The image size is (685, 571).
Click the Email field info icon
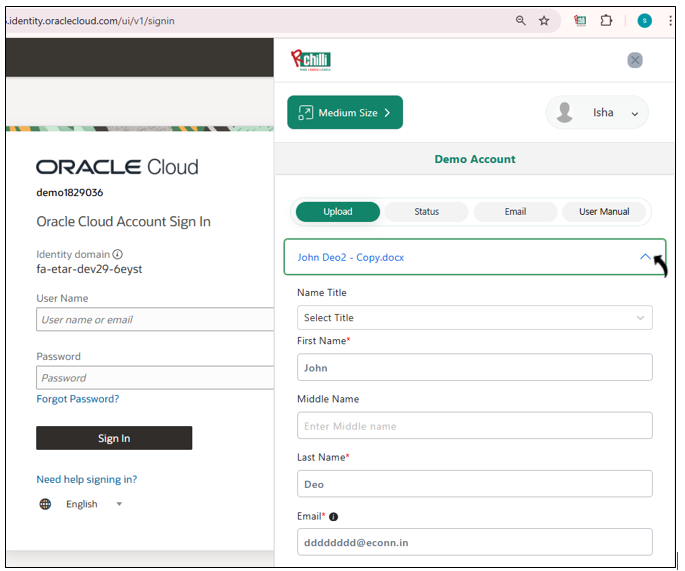pyautogui.click(x=333, y=517)
